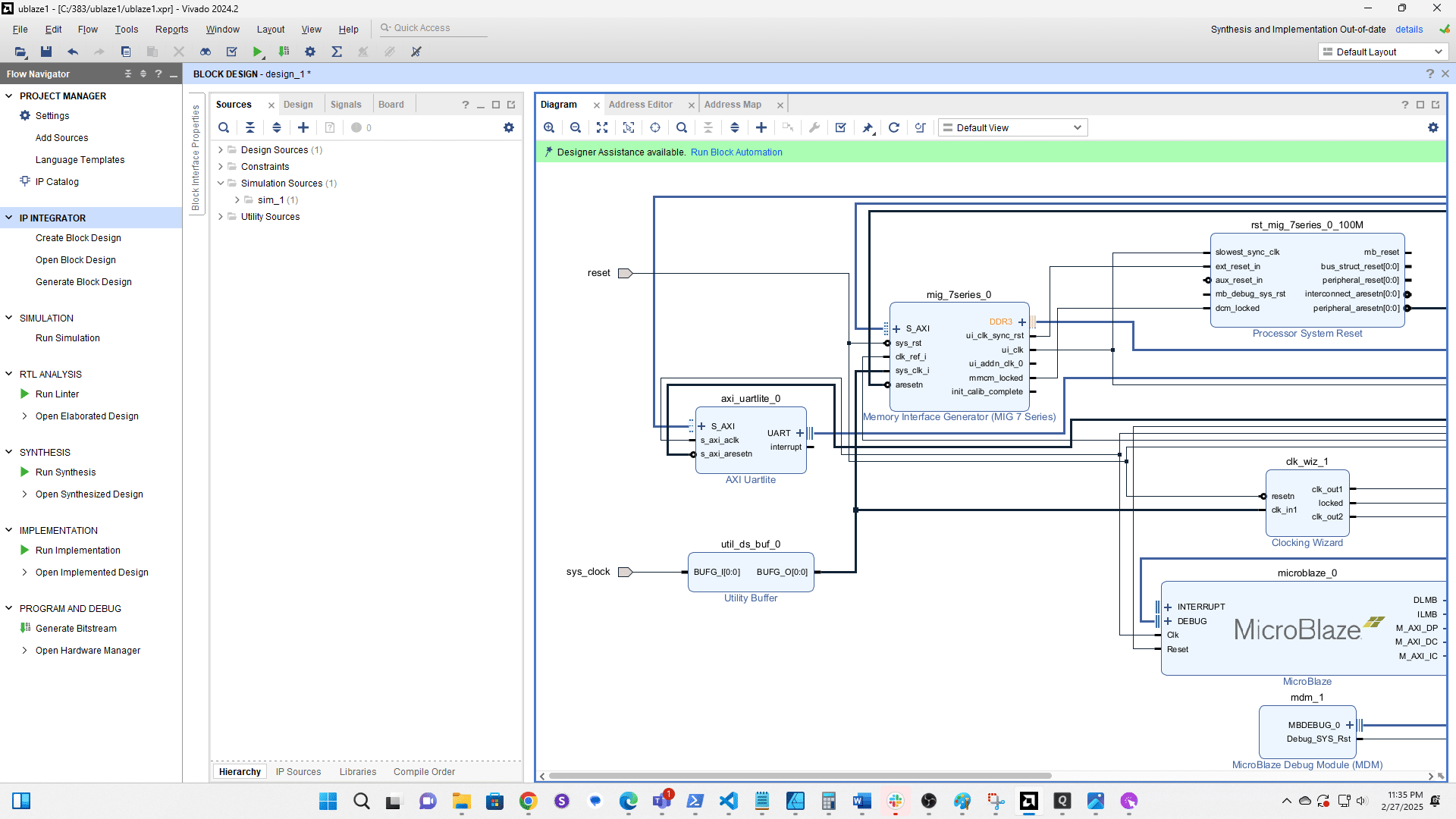Add IP using diagram plus icon

[x=761, y=127]
